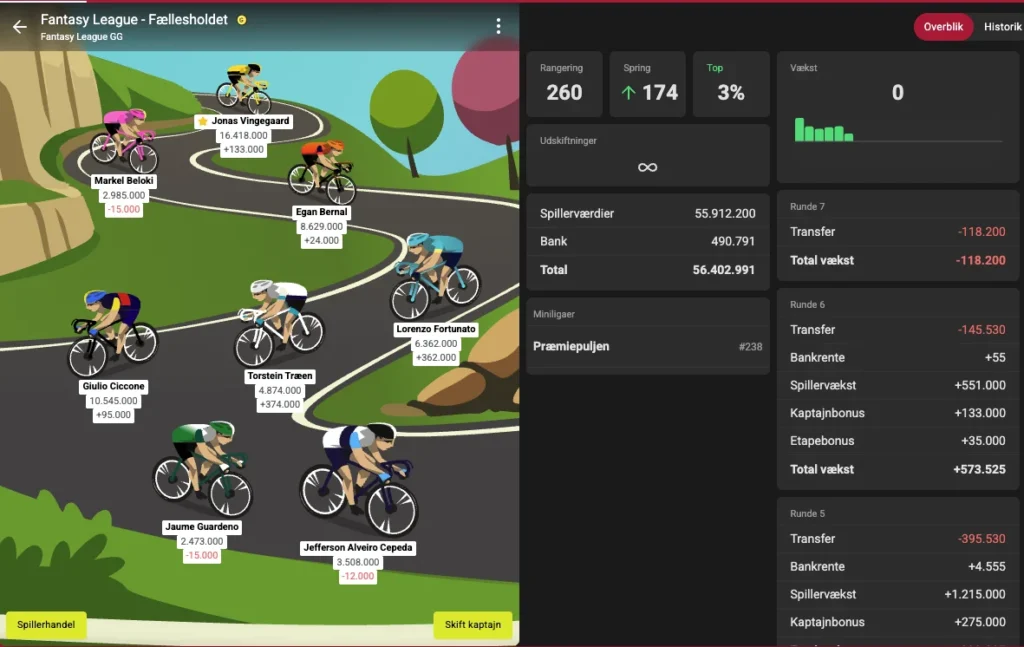Click the Spillerværdier 55.912.200 value
This screenshot has height=647, width=1024.
[725, 213]
